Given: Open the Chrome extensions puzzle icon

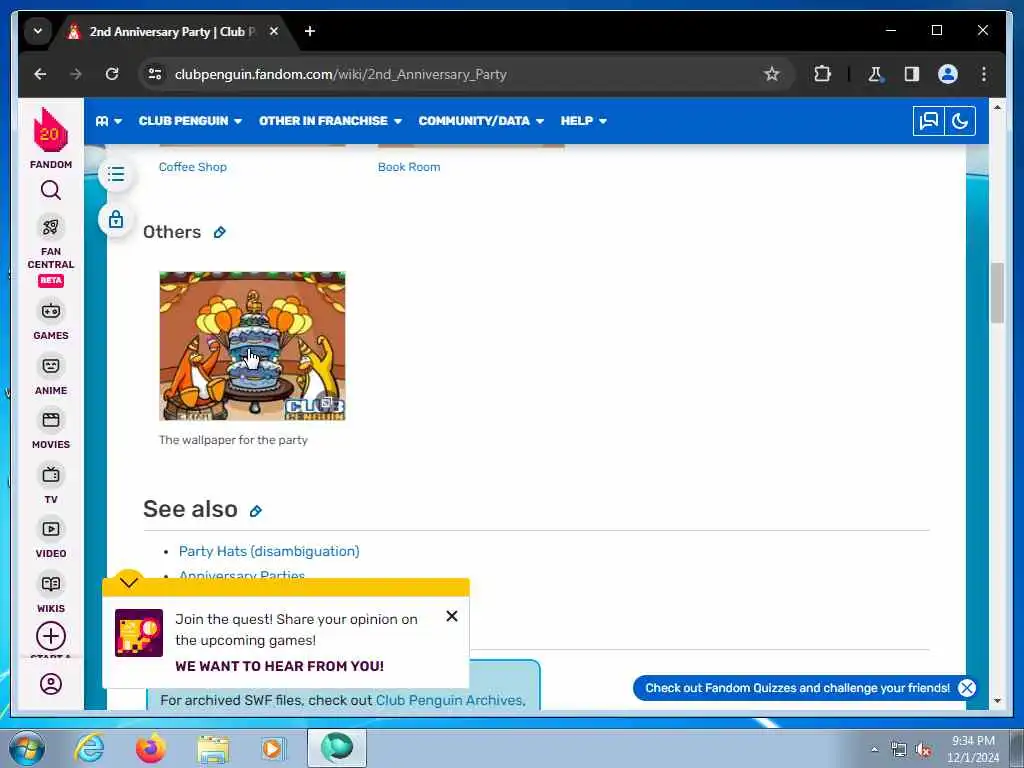Looking at the screenshot, I should coord(822,74).
